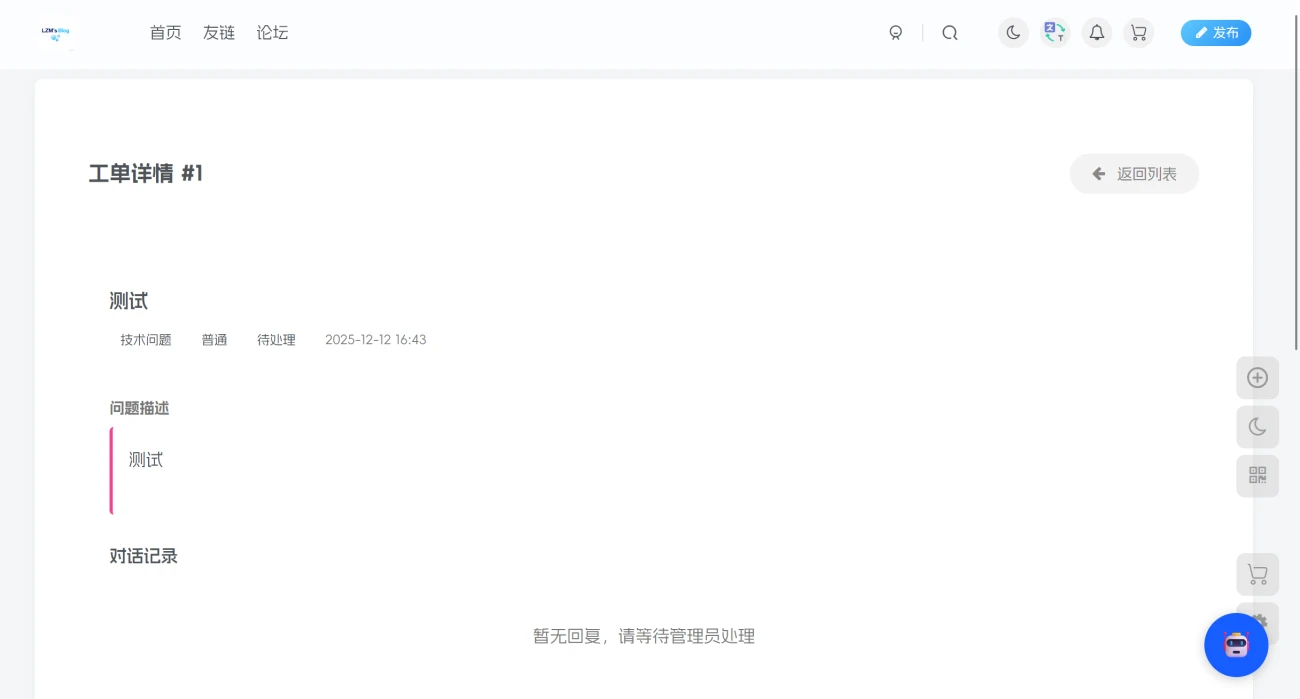Show the QR code from the sidebar
This screenshot has width=1300, height=699.
point(1257,476)
